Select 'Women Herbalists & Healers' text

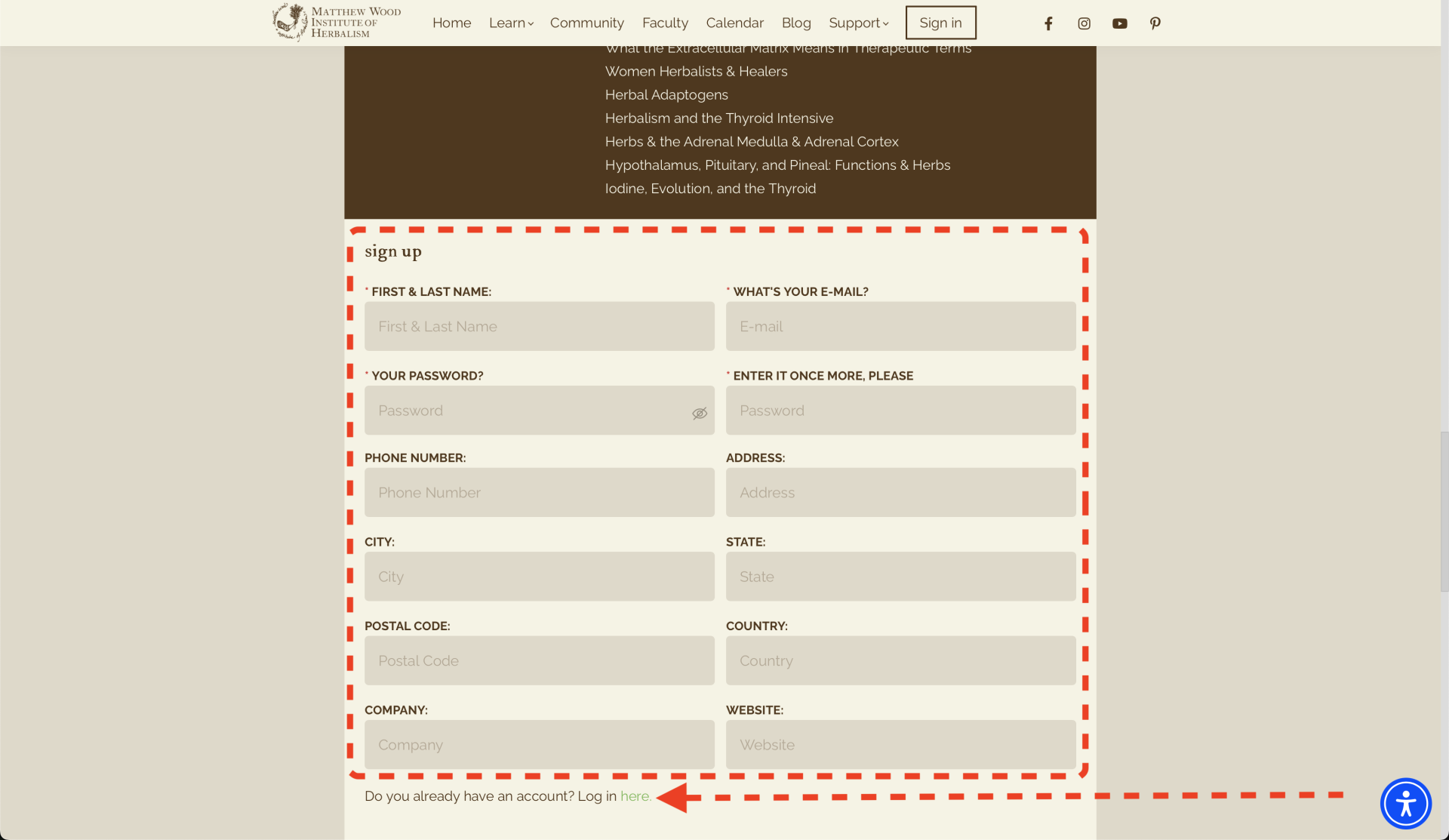tap(696, 71)
